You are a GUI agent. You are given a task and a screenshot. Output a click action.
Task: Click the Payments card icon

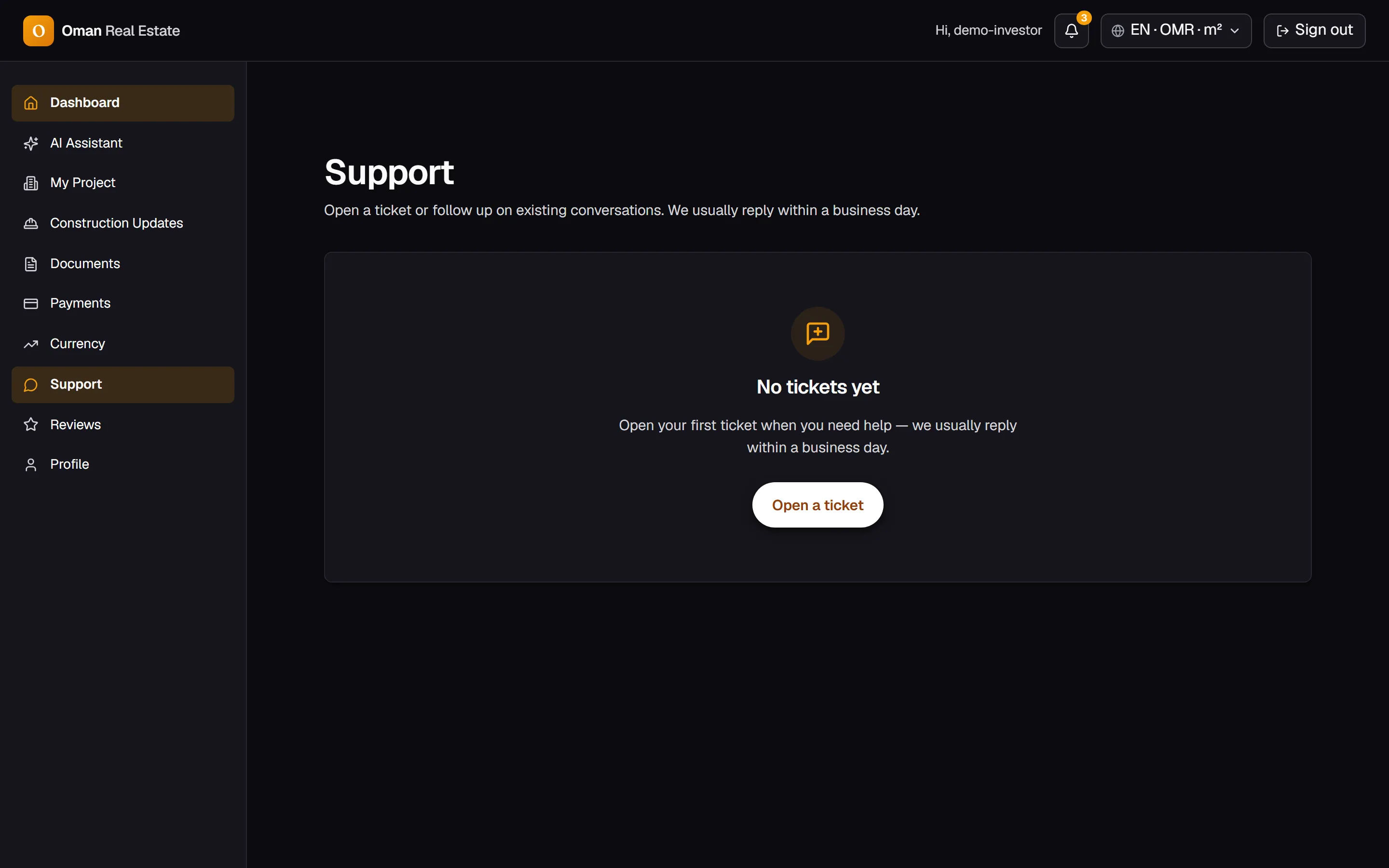pyautogui.click(x=31, y=304)
